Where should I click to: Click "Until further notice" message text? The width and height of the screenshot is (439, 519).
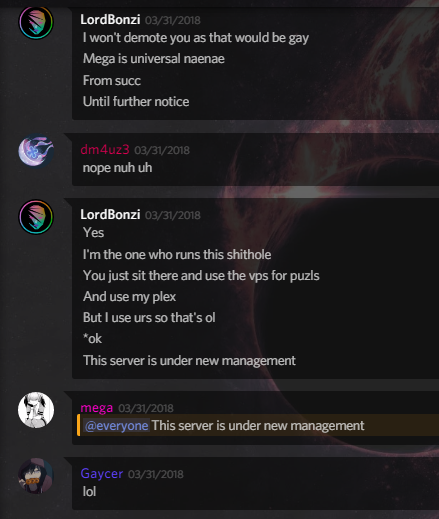pyautogui.click(x=136, y=102)
